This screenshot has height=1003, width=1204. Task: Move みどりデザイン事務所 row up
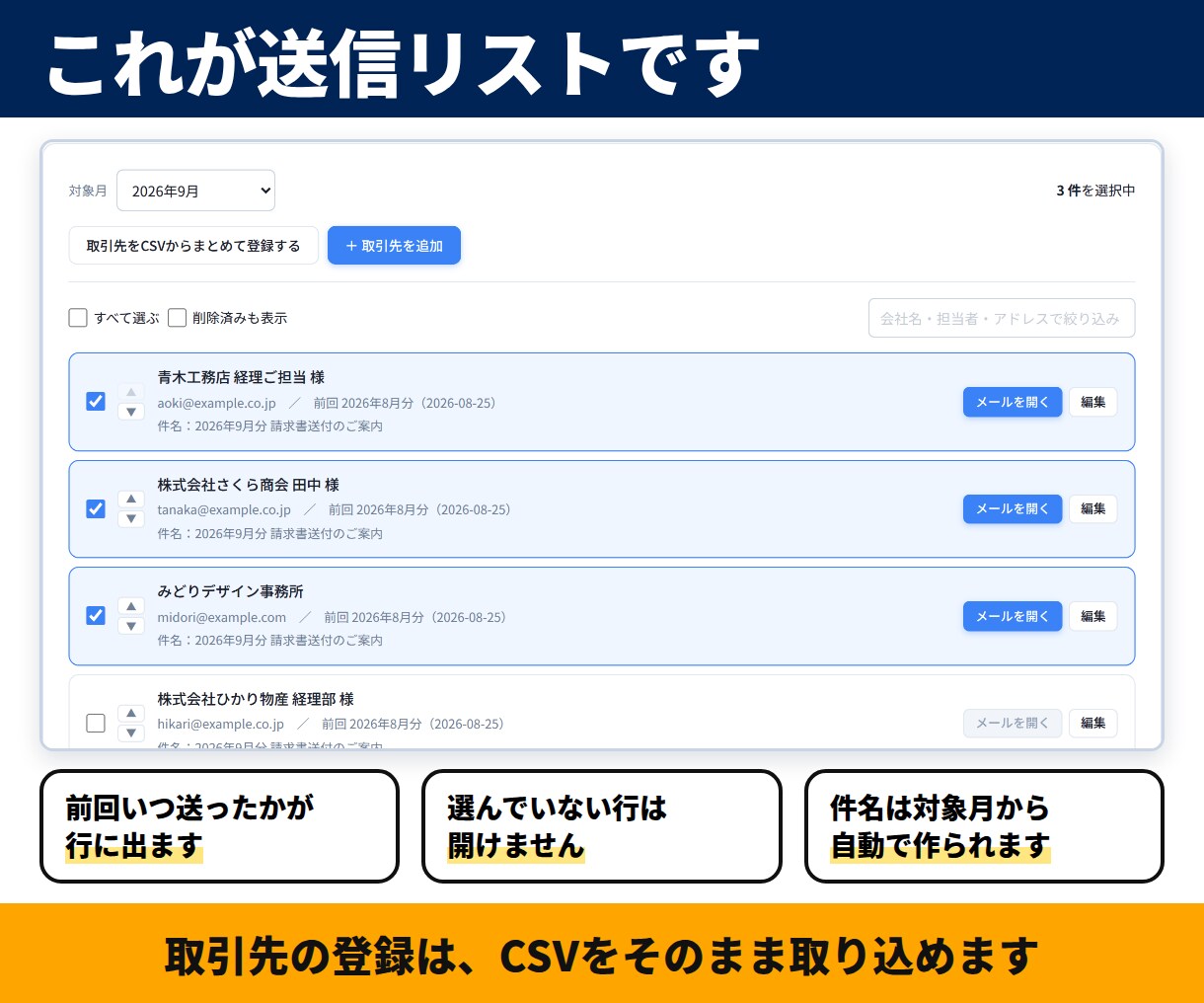[131, 606]
